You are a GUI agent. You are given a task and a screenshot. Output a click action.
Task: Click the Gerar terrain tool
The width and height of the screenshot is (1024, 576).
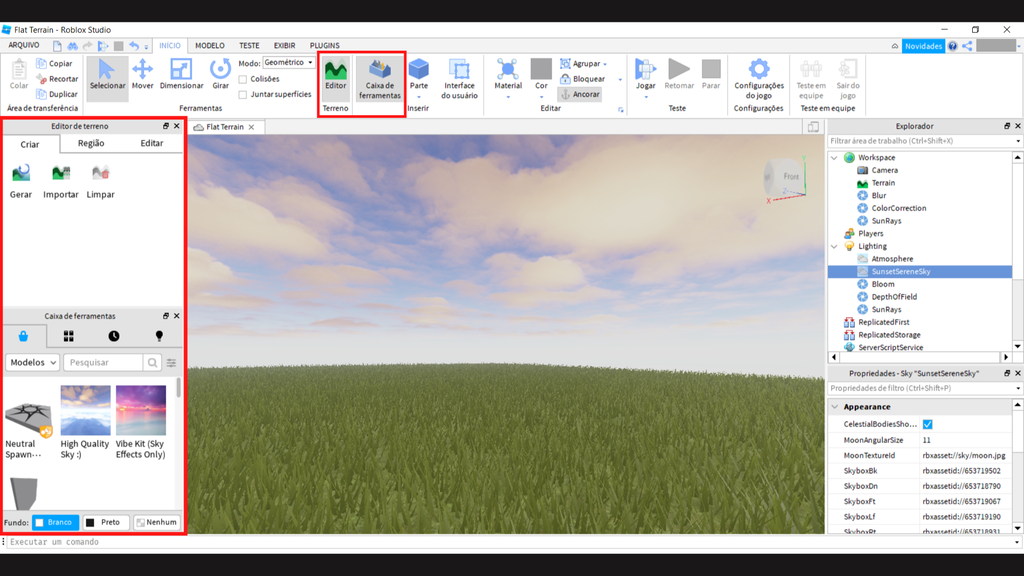tap(21, 181)
